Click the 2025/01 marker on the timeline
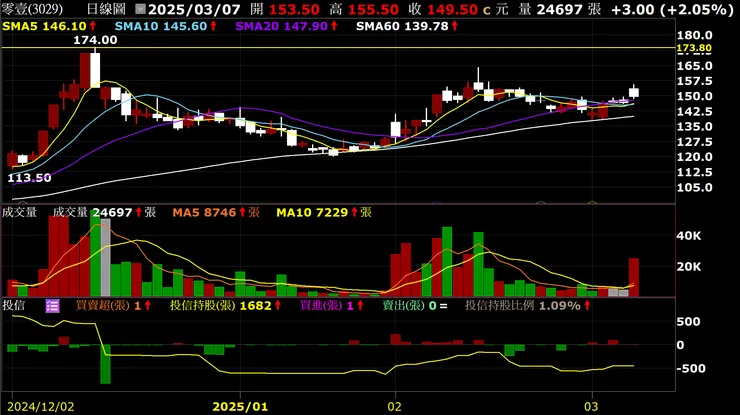This screenshot has height=415, width=740. pos(240,407)
